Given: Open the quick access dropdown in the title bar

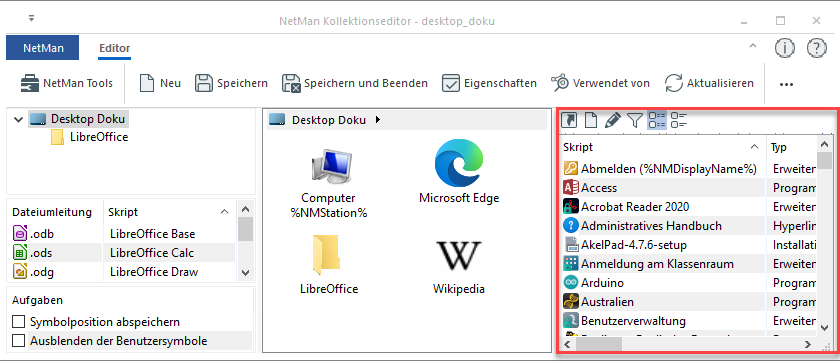Looking at the screenshot, I should click(32, 19).
